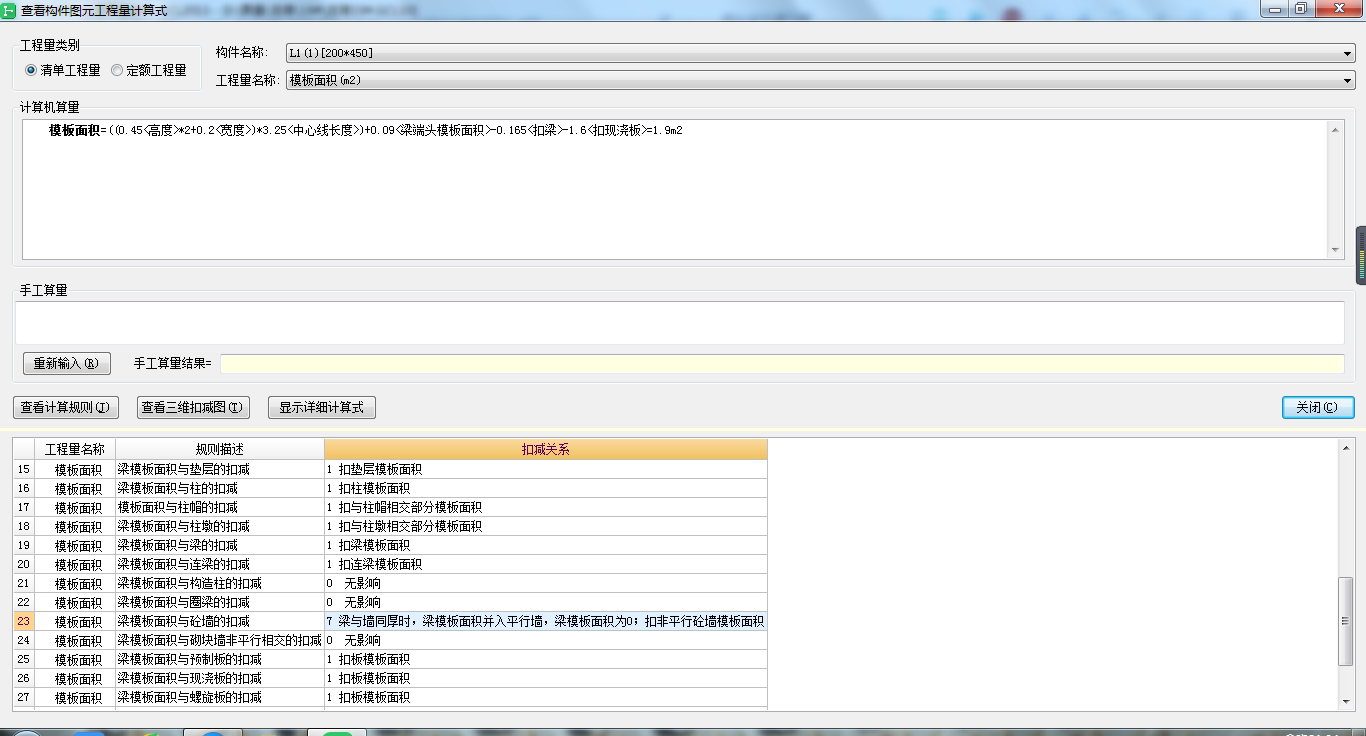Click 关闭(C) button

[1318, 407]
